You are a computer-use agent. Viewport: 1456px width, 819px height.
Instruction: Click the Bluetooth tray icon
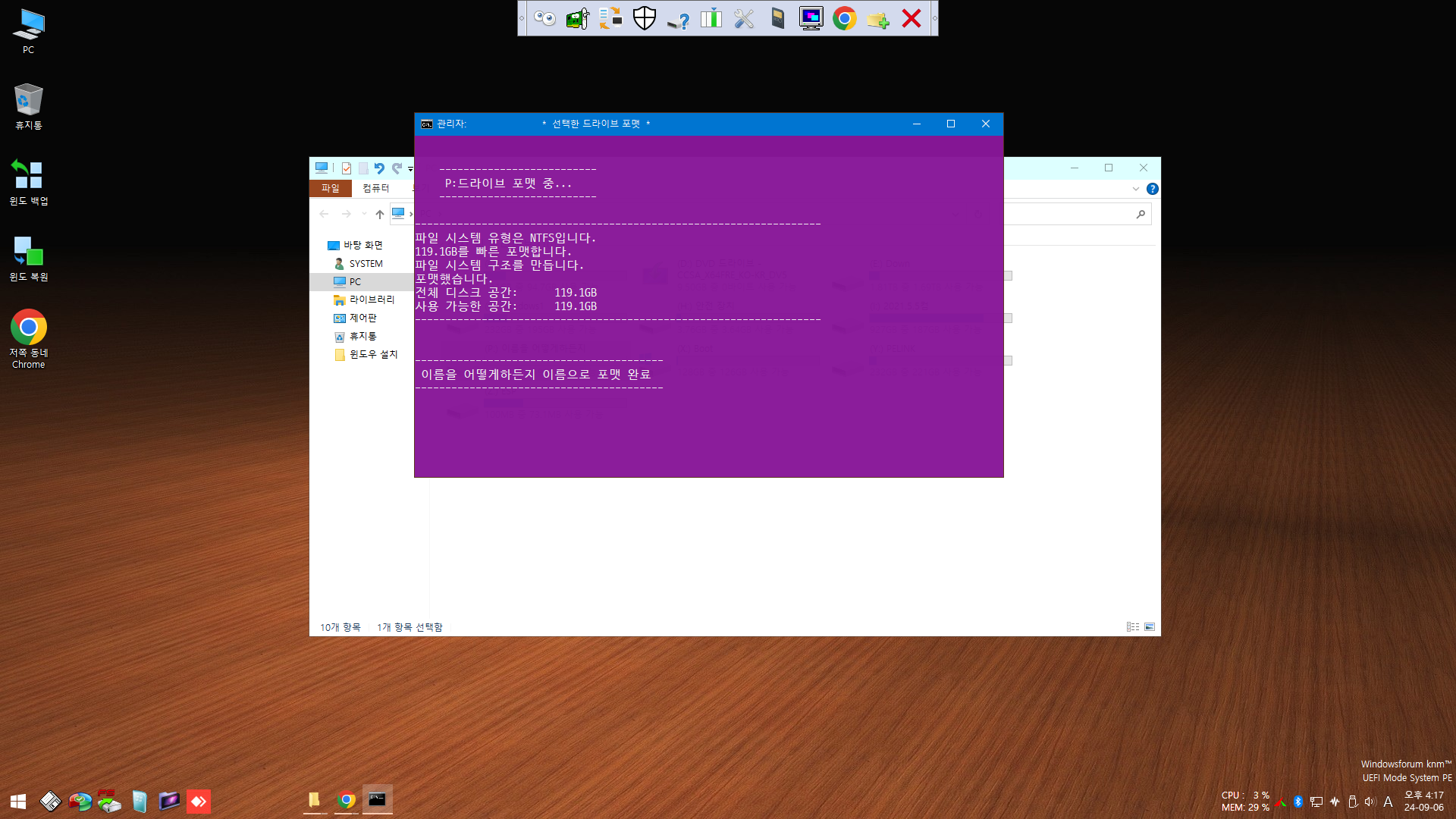[1298, 802]
